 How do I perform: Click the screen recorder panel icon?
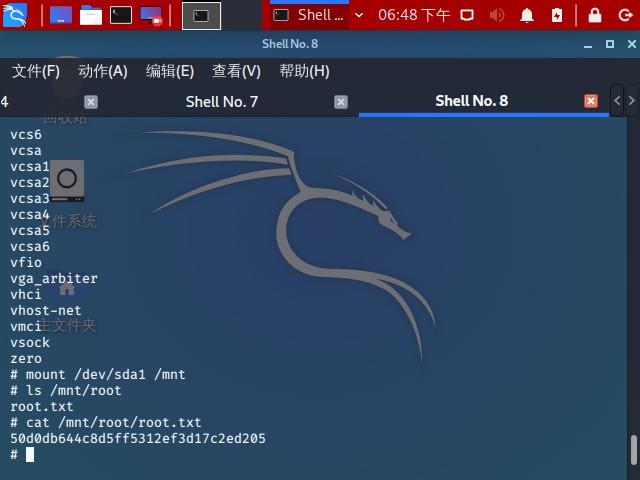[151, 16]
